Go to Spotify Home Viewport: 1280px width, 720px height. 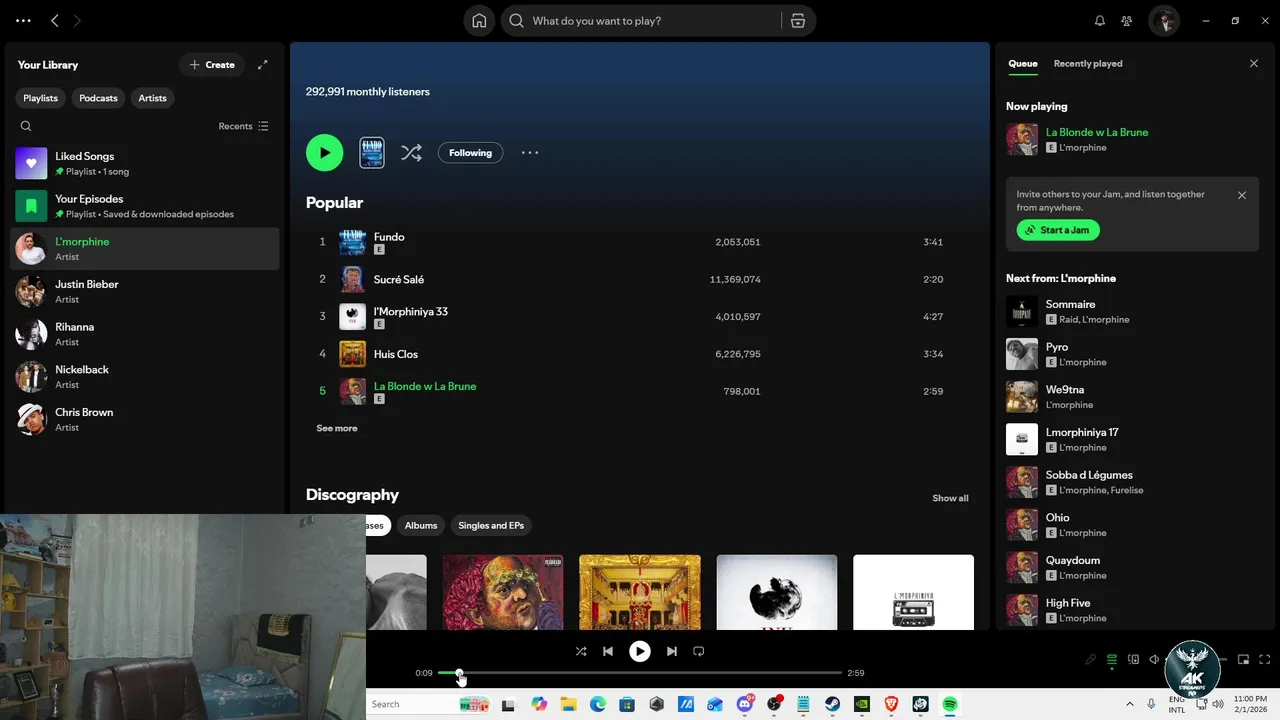click(x=479, y=21)
